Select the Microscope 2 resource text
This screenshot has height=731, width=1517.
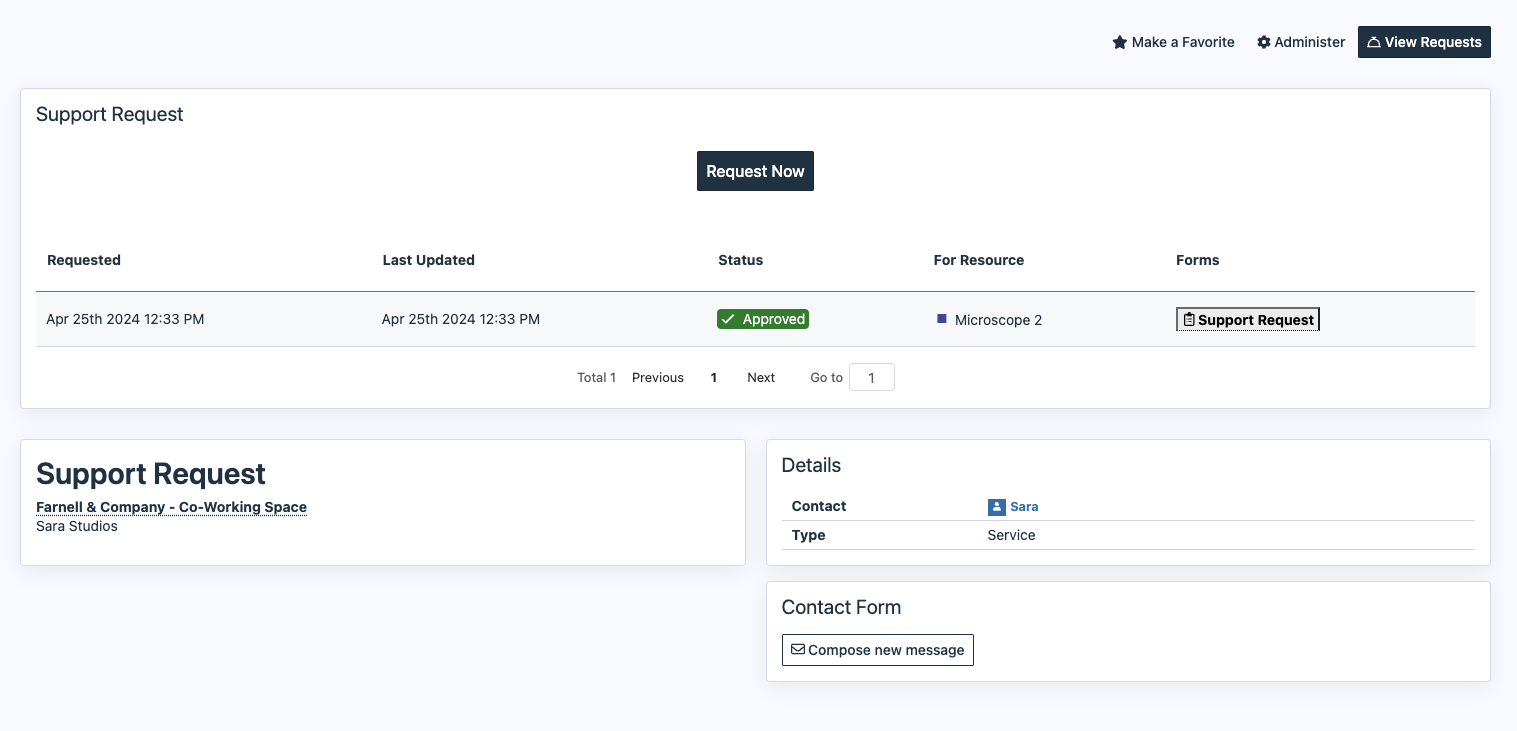(x=998, y=320)
